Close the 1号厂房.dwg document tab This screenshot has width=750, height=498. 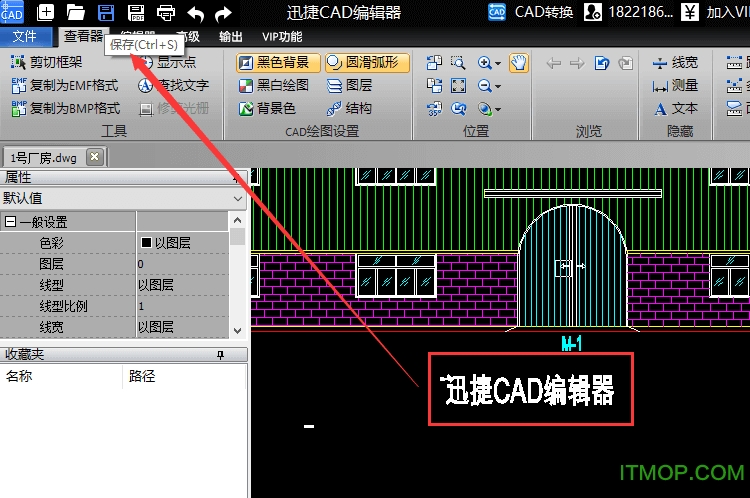(94, 157)
